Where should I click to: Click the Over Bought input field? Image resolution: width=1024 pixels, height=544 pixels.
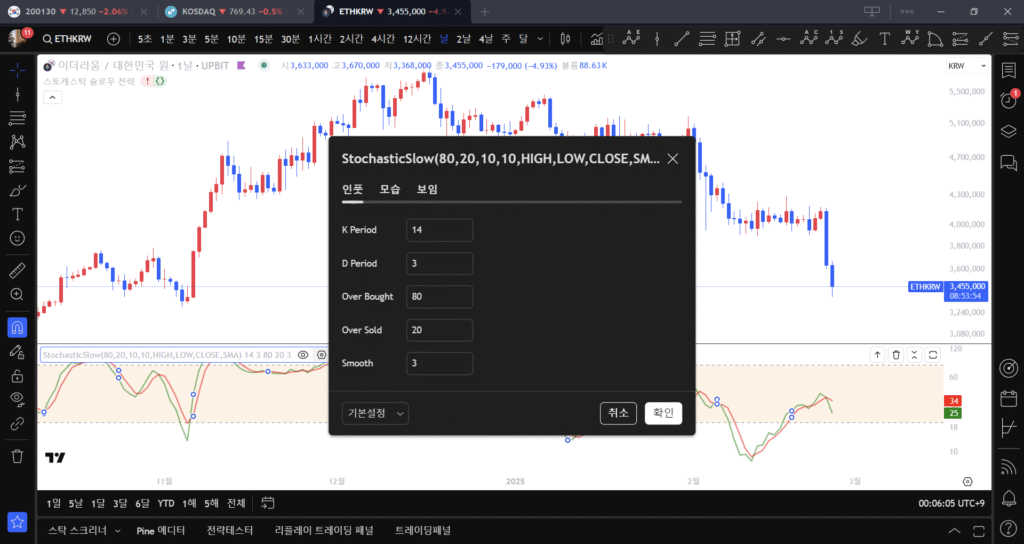[440, 296]
